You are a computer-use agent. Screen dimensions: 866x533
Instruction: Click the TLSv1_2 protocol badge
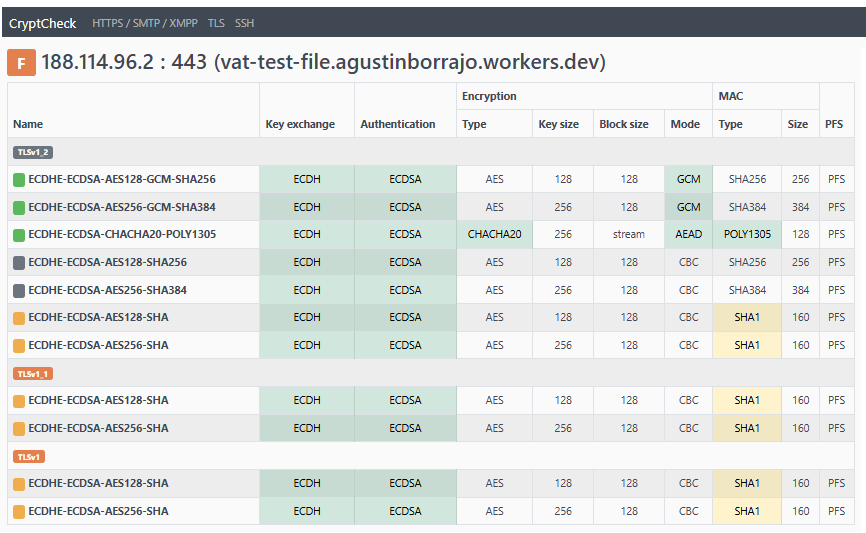coord(30,152)
